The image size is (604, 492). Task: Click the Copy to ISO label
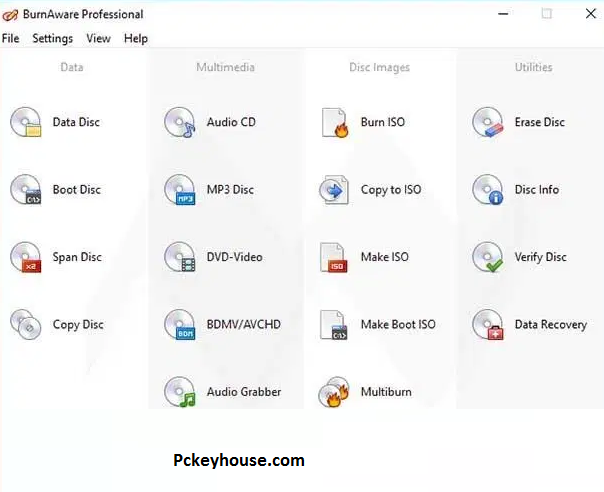point(391,190)
